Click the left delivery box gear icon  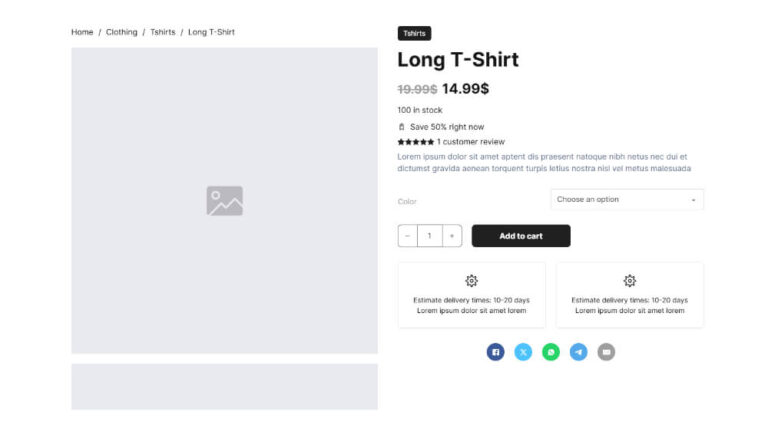472,281
